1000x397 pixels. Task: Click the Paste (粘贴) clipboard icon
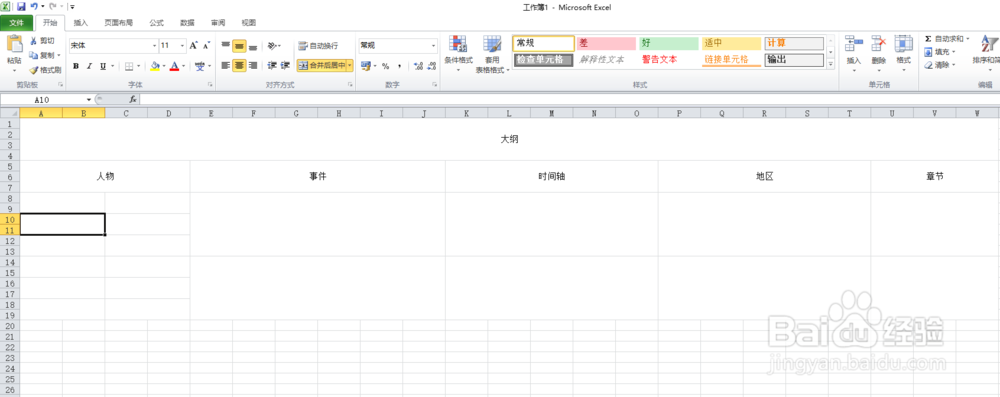pyautogui.click(x=14, y=44)
